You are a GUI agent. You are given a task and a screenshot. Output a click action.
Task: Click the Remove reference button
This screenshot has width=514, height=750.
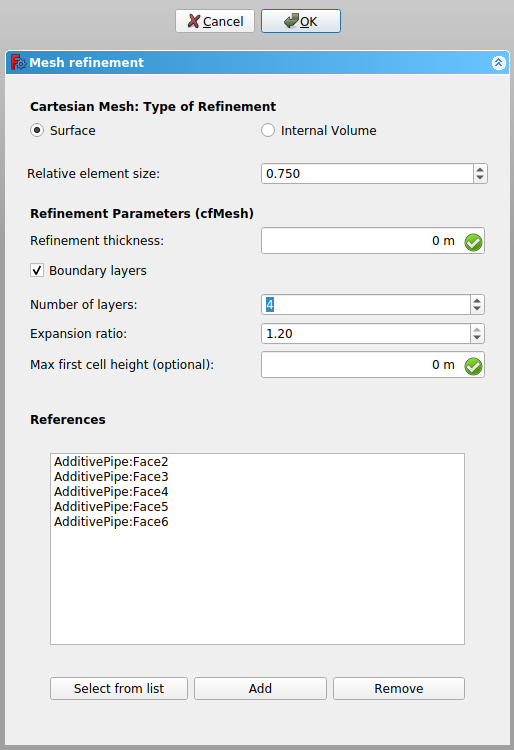pyautogui.click(x=399, y=688)
